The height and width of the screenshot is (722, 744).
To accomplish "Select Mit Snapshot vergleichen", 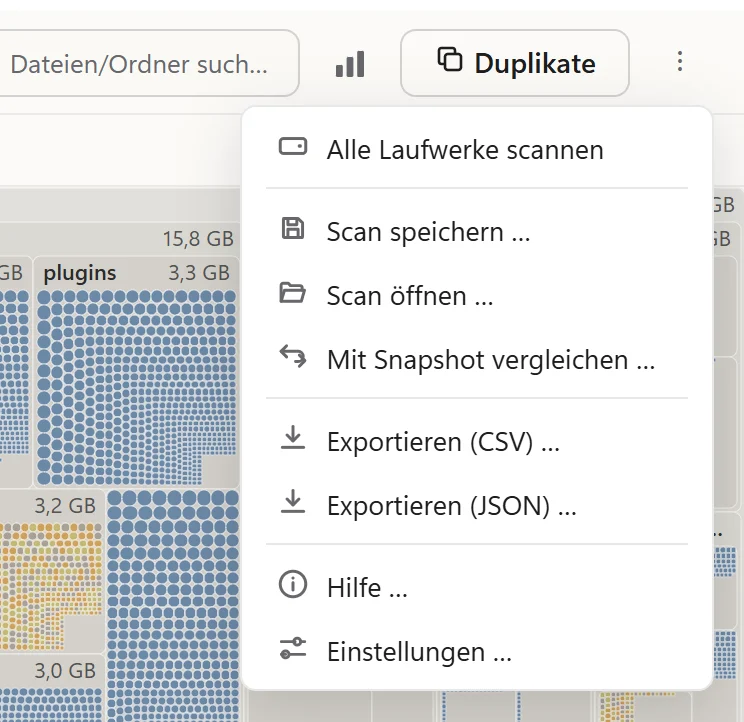I will [x=477, y=360].
